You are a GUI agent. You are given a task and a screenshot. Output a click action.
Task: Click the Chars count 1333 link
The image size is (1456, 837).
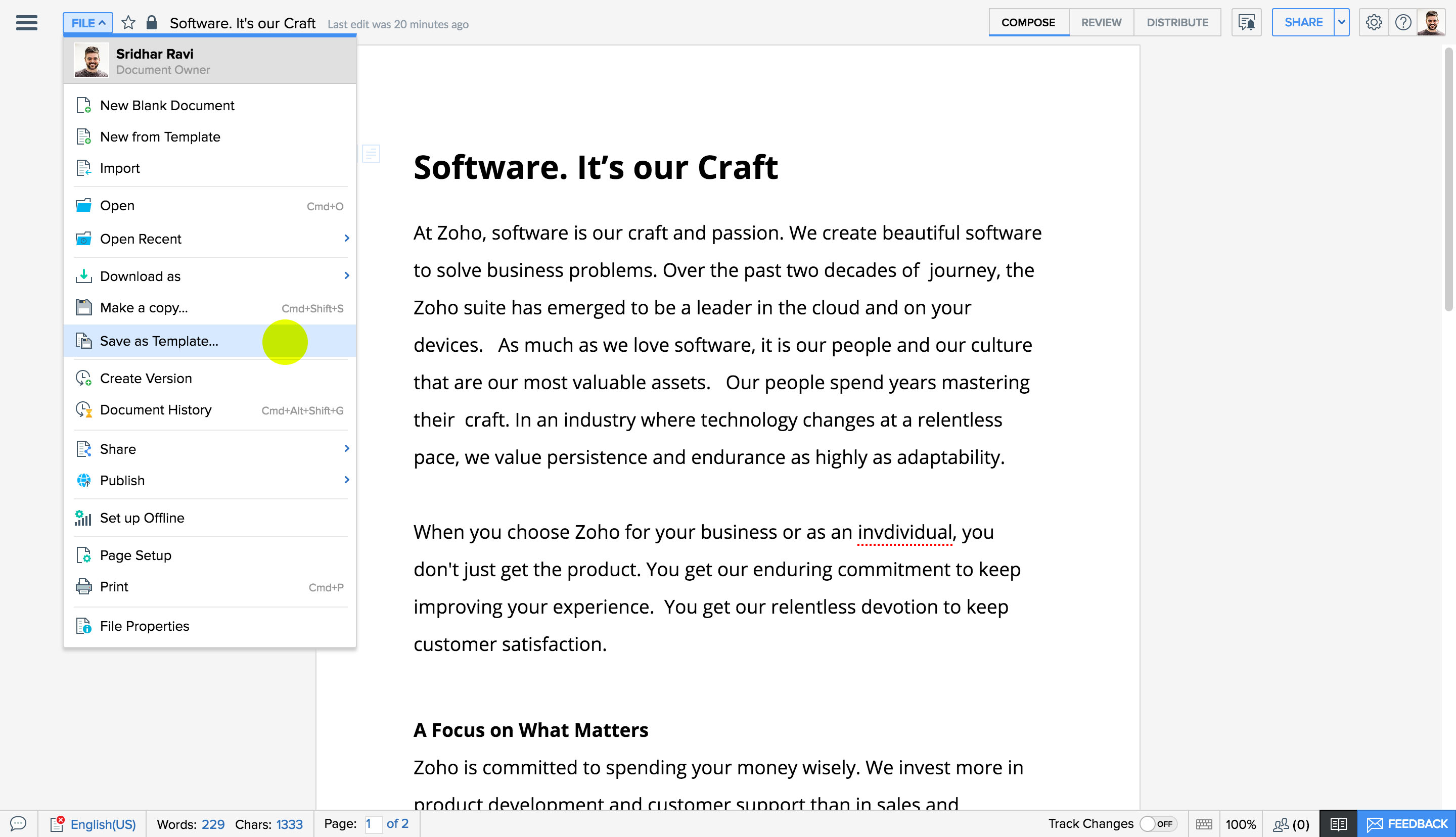(x=289, y=824)
